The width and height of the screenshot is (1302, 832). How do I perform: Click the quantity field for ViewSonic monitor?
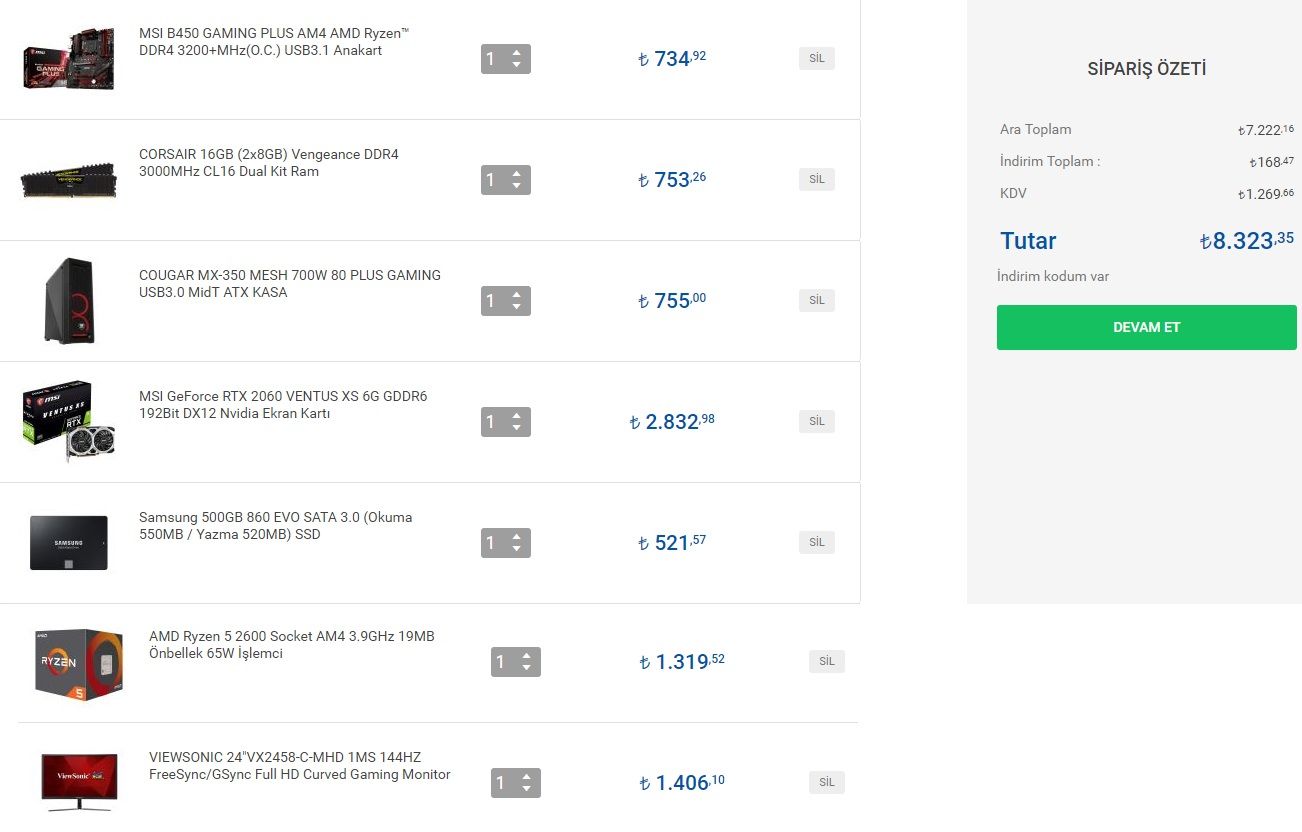(502, 783)
